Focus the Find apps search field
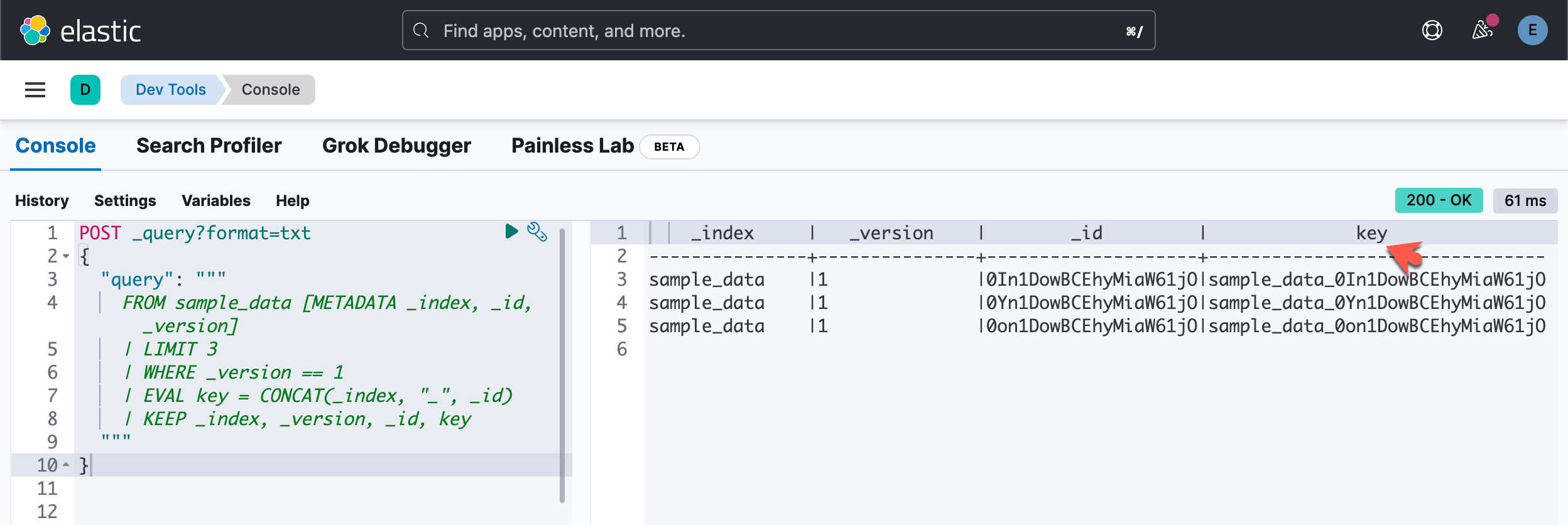Screen dimensions: 1568x525 coord(779,30)
